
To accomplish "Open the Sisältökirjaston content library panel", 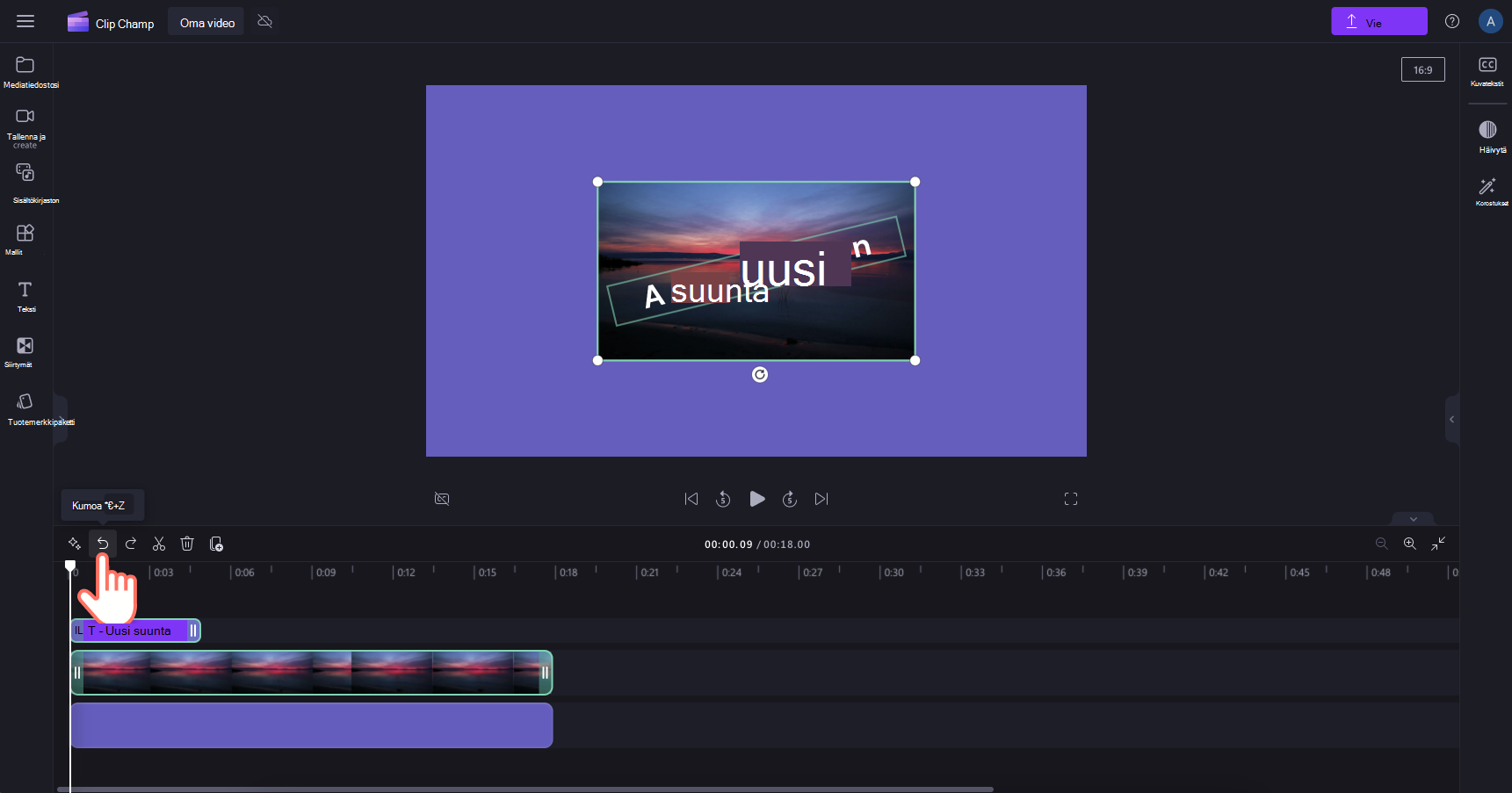I will pos(26,184).
